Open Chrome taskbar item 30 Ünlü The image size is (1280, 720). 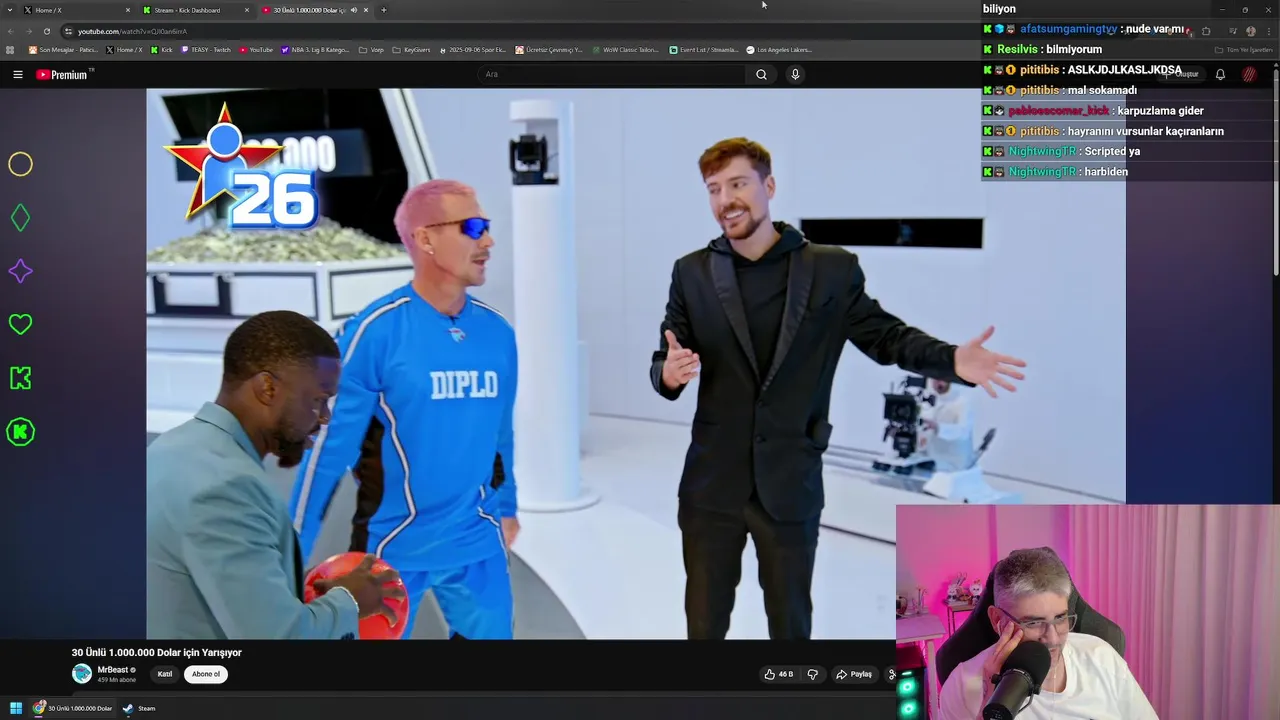pos(73,708)
